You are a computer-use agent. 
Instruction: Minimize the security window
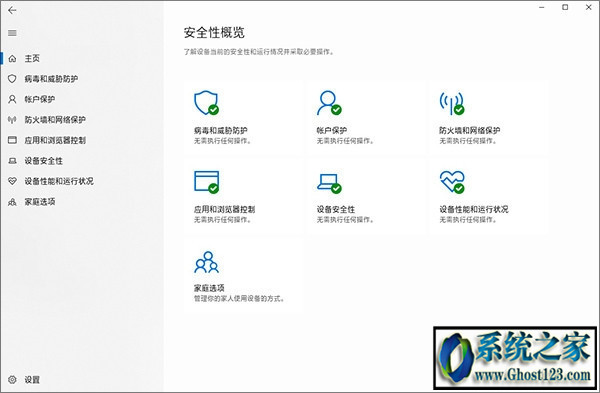tap(542, 7)
